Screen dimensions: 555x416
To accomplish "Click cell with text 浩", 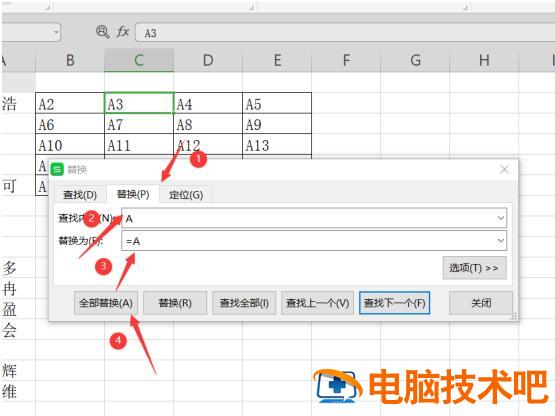I will [19, 103].
